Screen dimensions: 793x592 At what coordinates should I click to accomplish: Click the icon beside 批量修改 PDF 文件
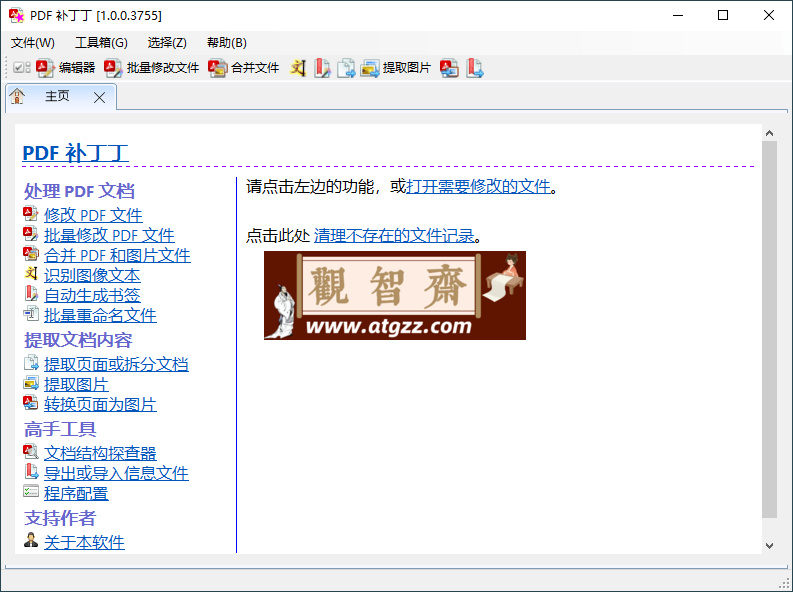[31, 234]
